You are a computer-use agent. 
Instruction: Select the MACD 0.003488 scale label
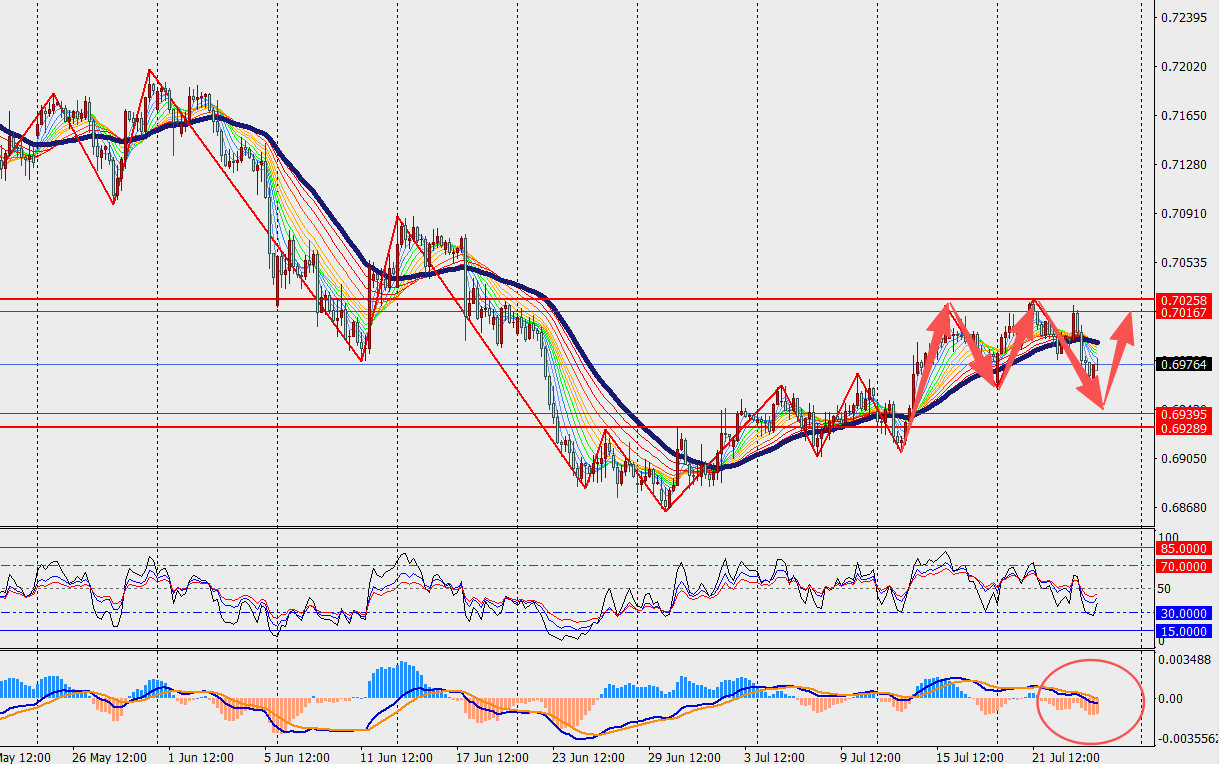[x=1186, y=660]
